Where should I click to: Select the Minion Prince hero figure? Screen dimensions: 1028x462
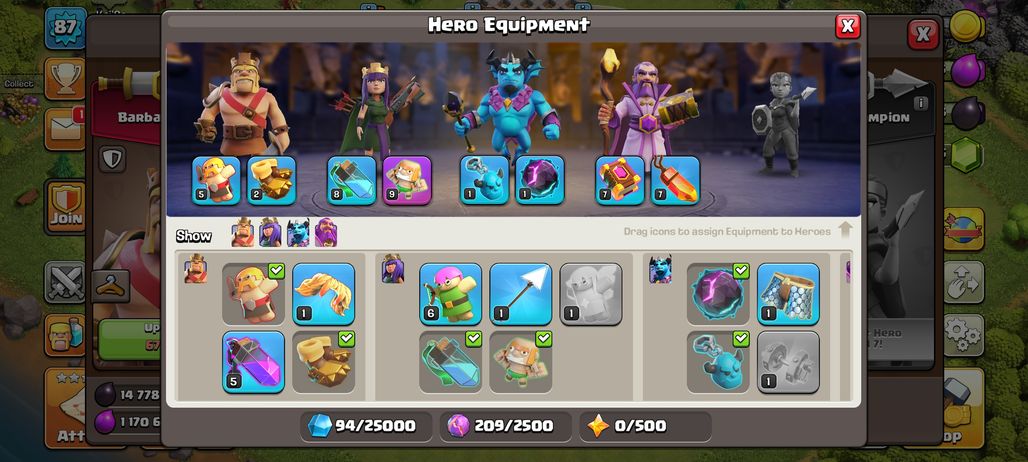[x=506, y=102]
